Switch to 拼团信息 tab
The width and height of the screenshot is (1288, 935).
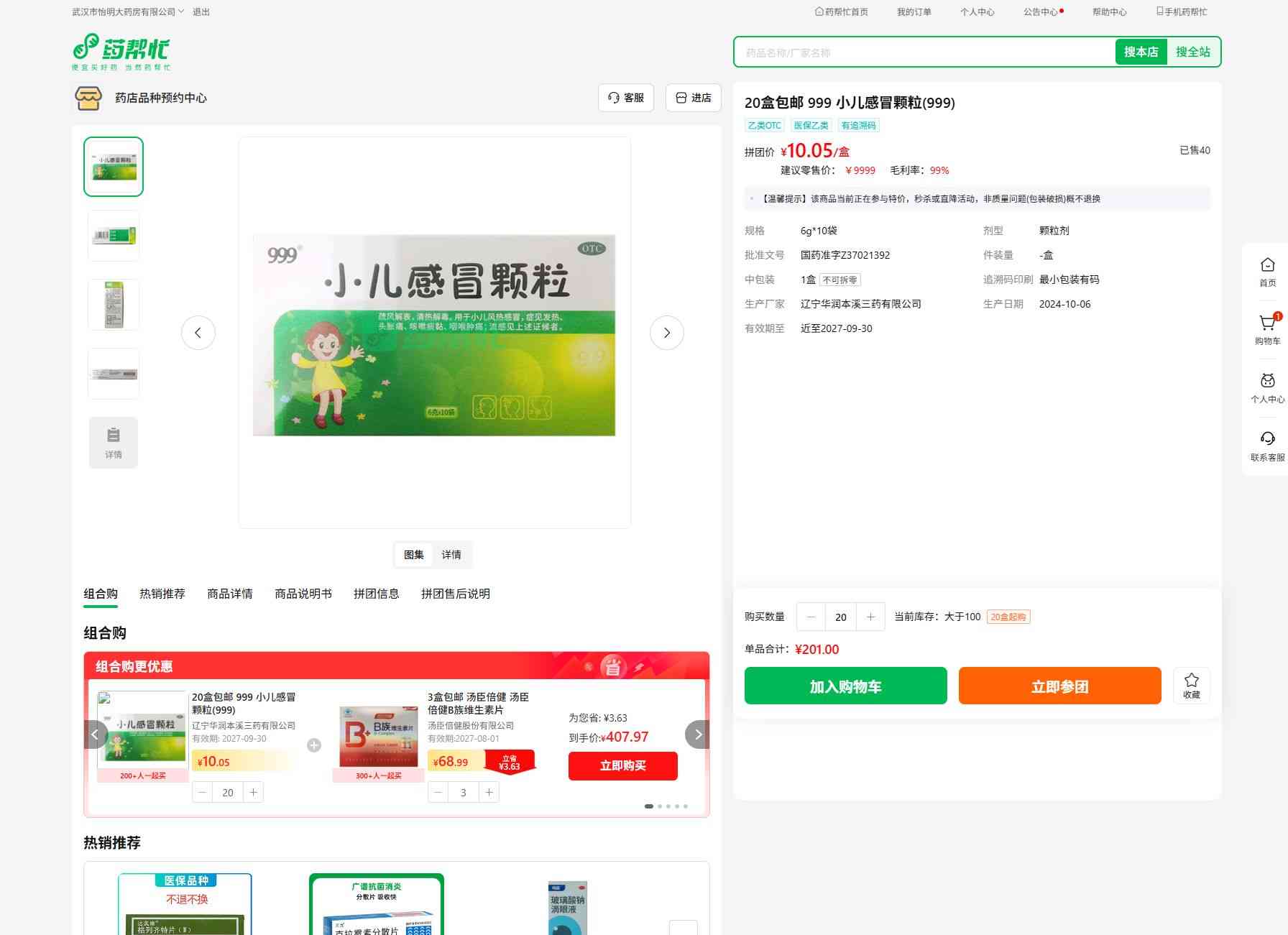point(376,594)
